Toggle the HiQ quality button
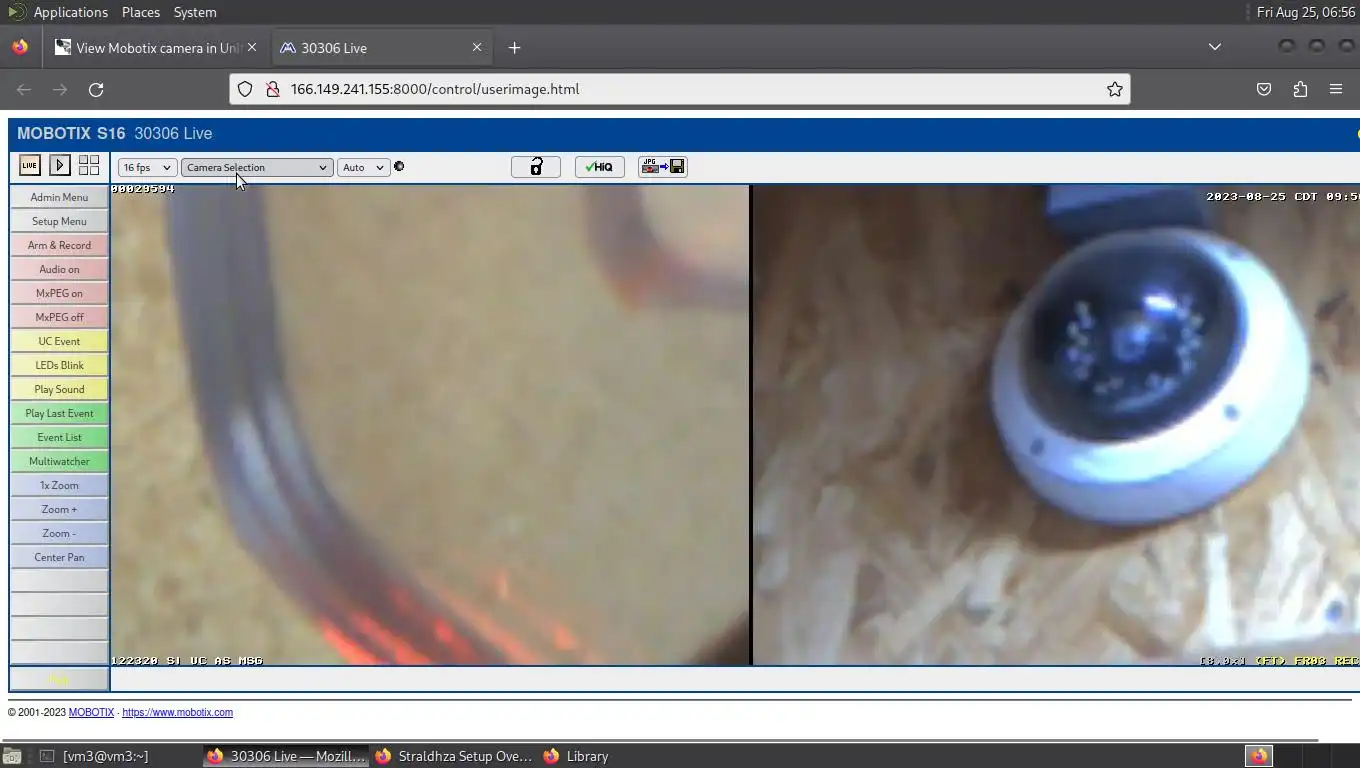The width and height of the screenshot is (1360, 768). point(600,167)
